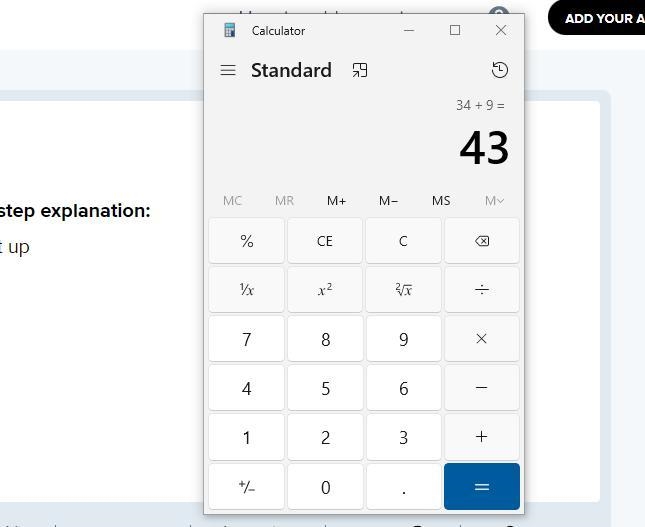Viewport: 645px width, 527px height.
Task: Click the MS memory store button
Action: [441, 201]
